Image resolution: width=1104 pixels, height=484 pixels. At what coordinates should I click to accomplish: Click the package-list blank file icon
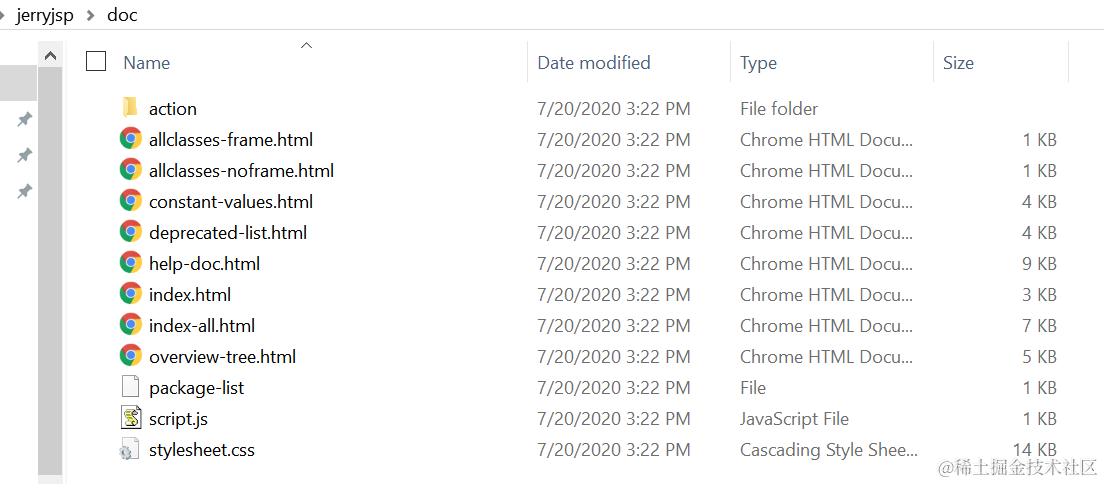click(x=130, y=387)
